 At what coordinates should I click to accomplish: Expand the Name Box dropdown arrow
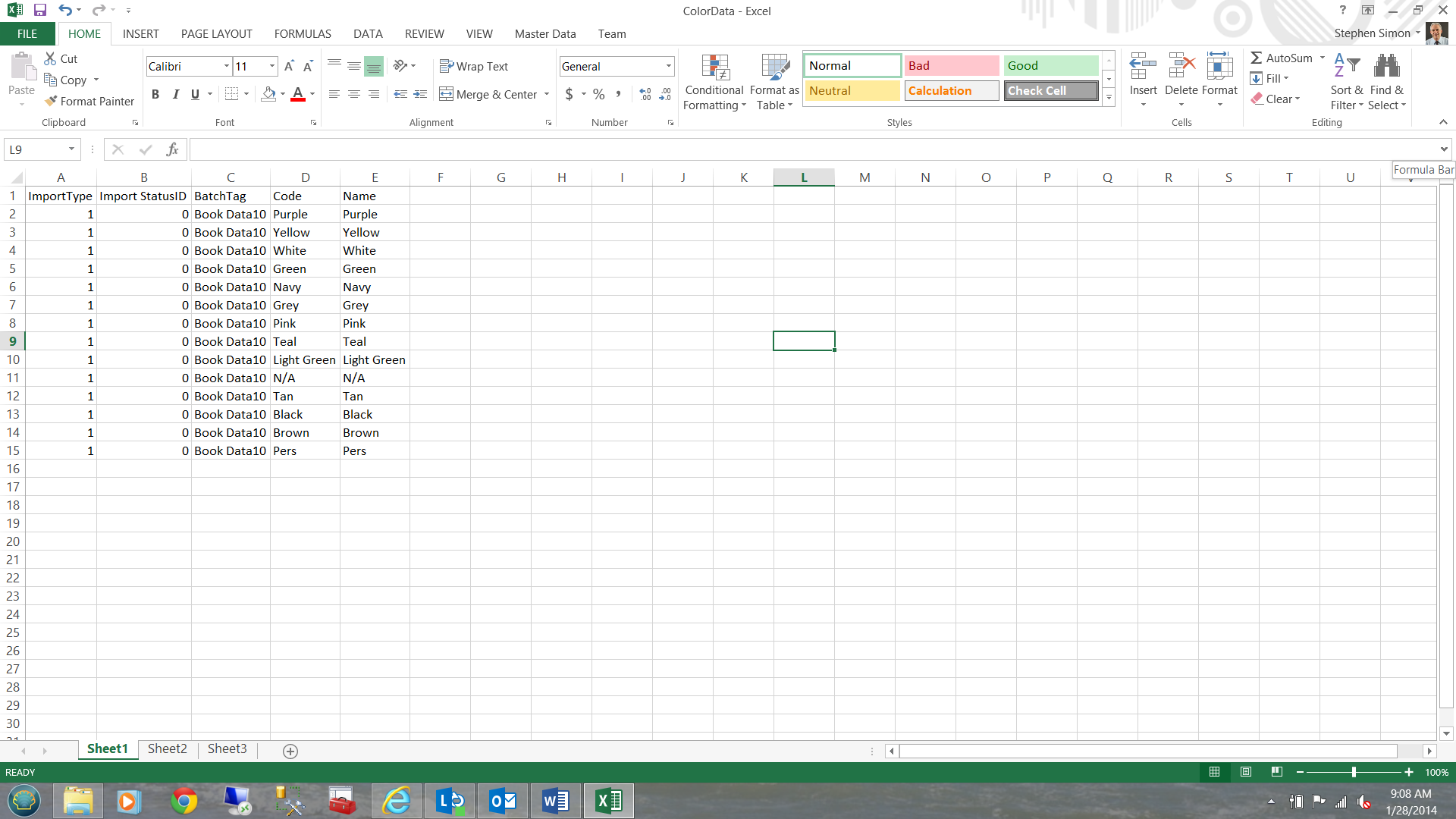tap(71, 149)
